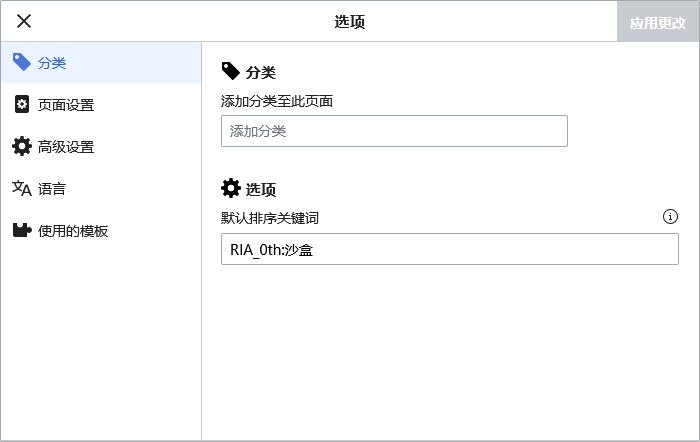Open the 页面设置 section

[x=66, y=105]
